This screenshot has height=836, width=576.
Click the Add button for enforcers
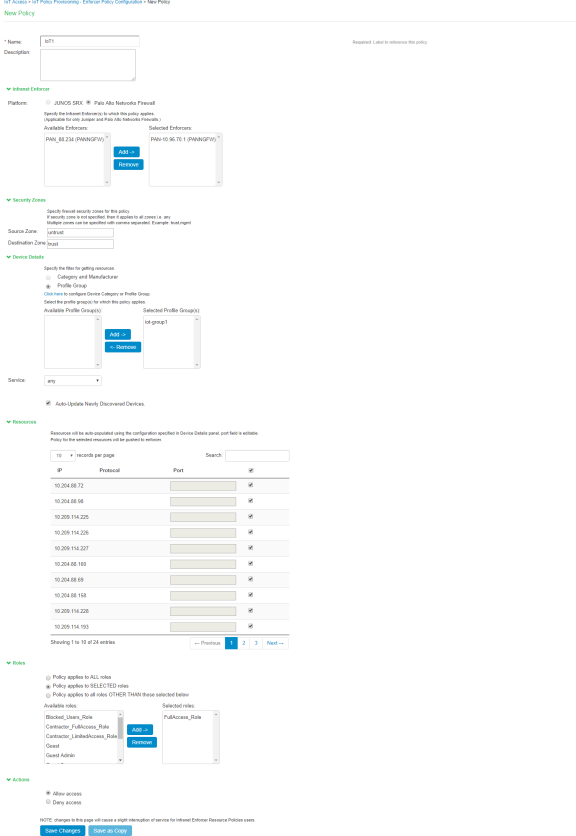click(126, 152)
